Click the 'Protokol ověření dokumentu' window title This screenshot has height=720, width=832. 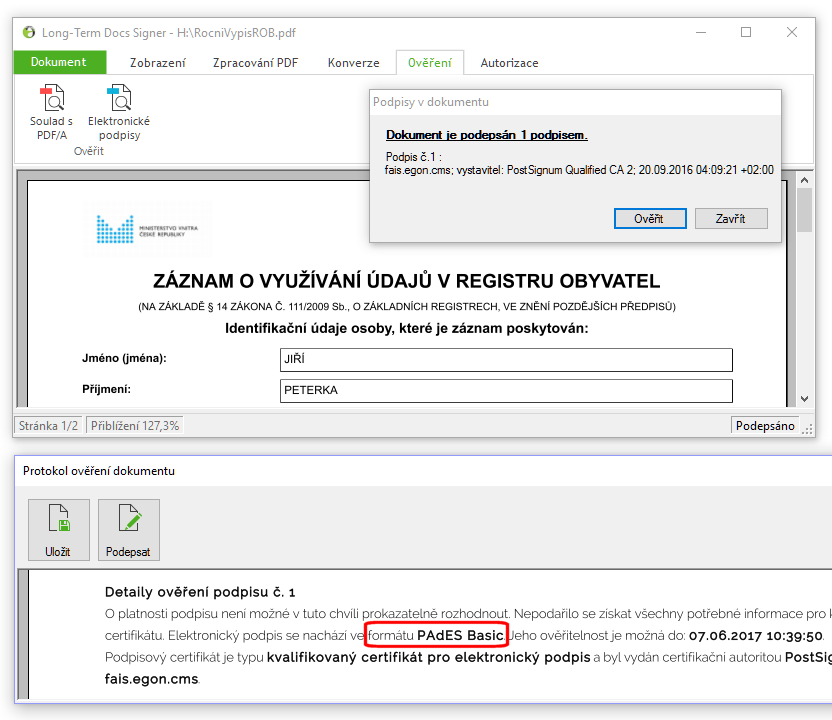99,471
